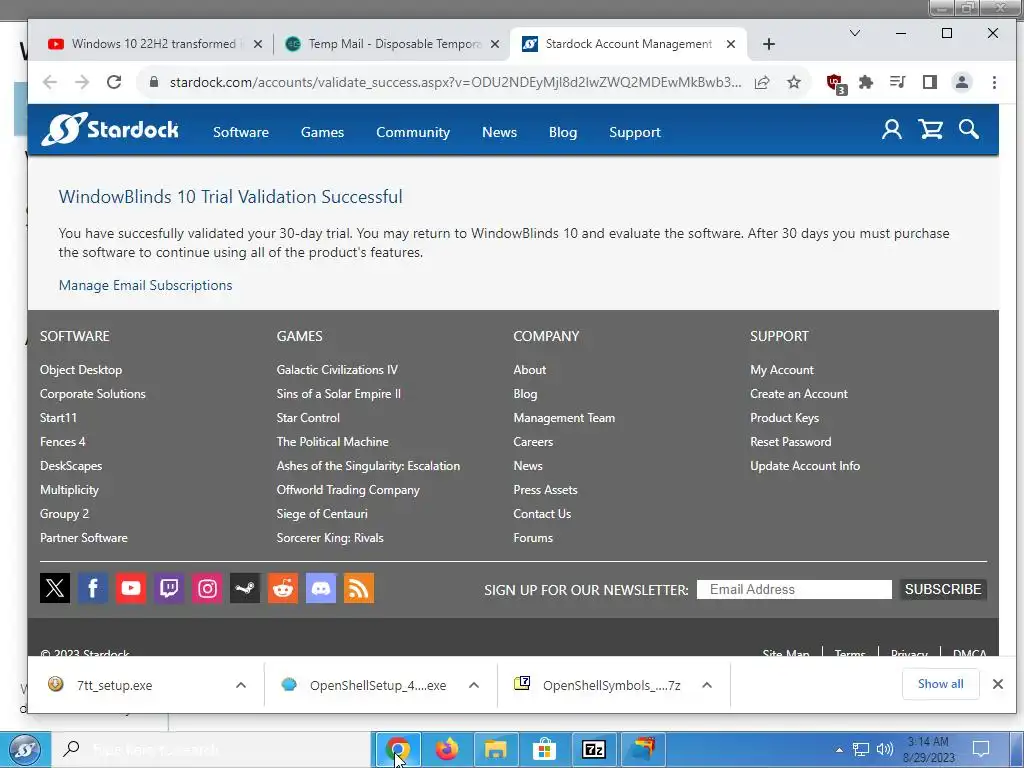Open the News menu in header
The width and height of the screenshot is (1024, 768).
[500, 132]
